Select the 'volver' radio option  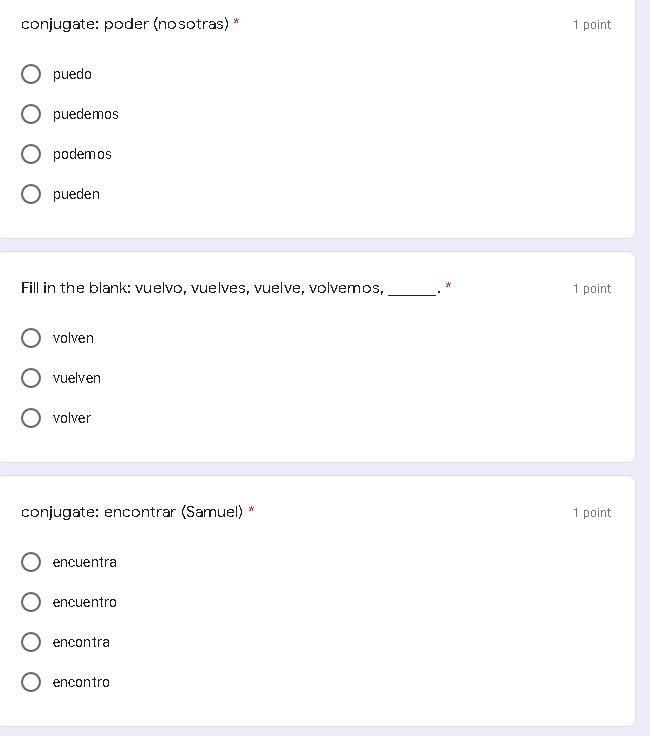[31, 418]
